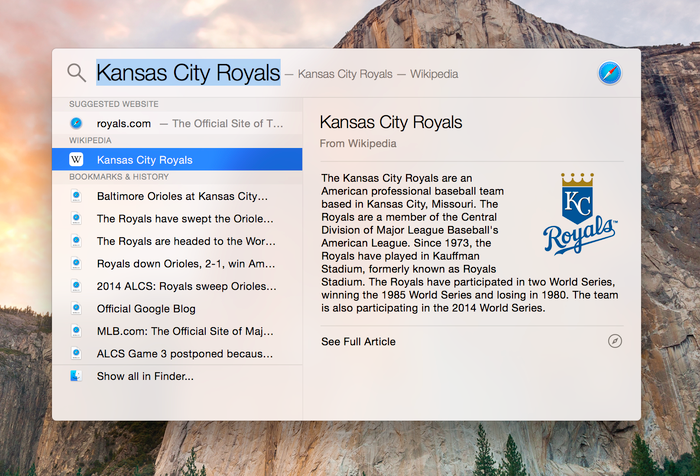Image resolution: width=700 pixels, height=476 pixels.
Task: Click the Wikipedia section header in results
Action: tap(90, 140)
